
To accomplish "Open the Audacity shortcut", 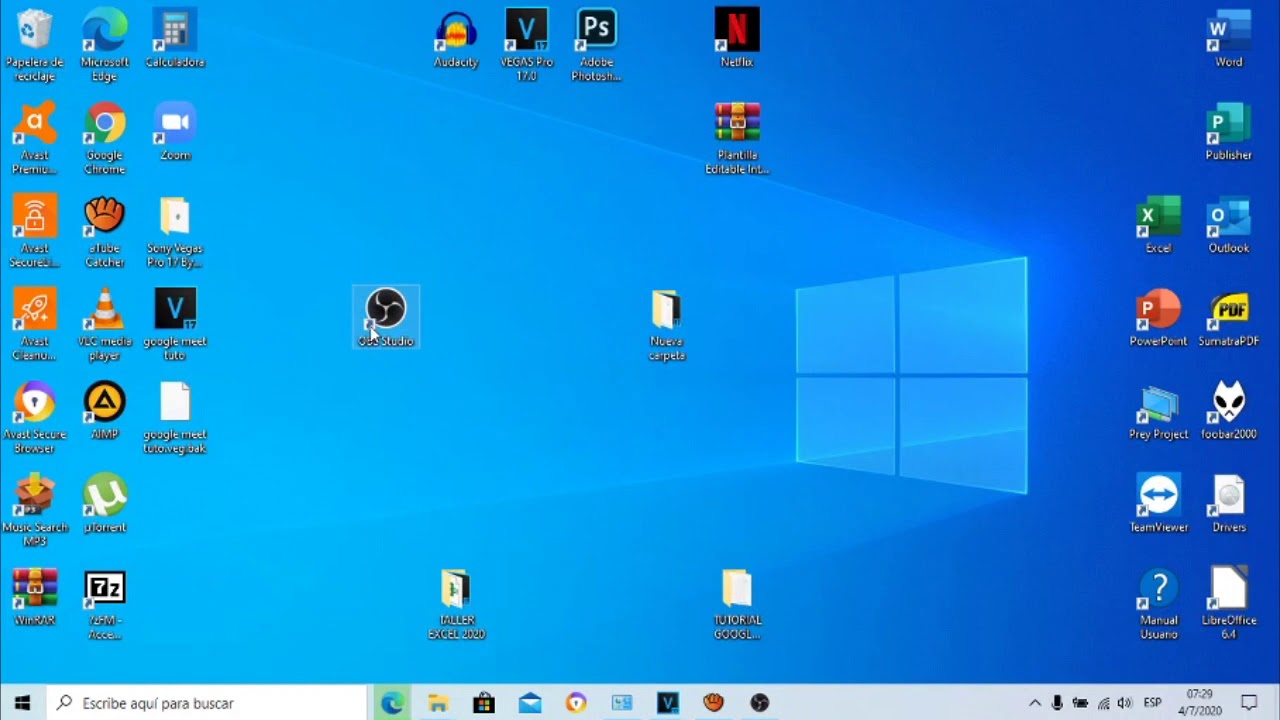I will click(x=456, y=40).
